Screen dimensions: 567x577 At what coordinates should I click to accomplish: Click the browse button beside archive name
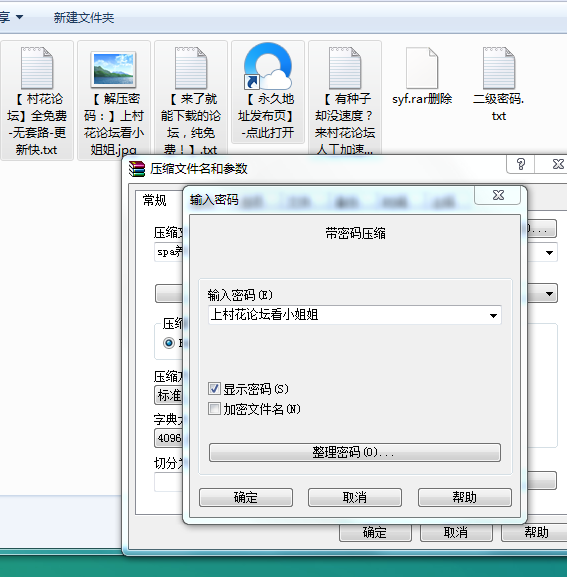[x=542, y=229]
